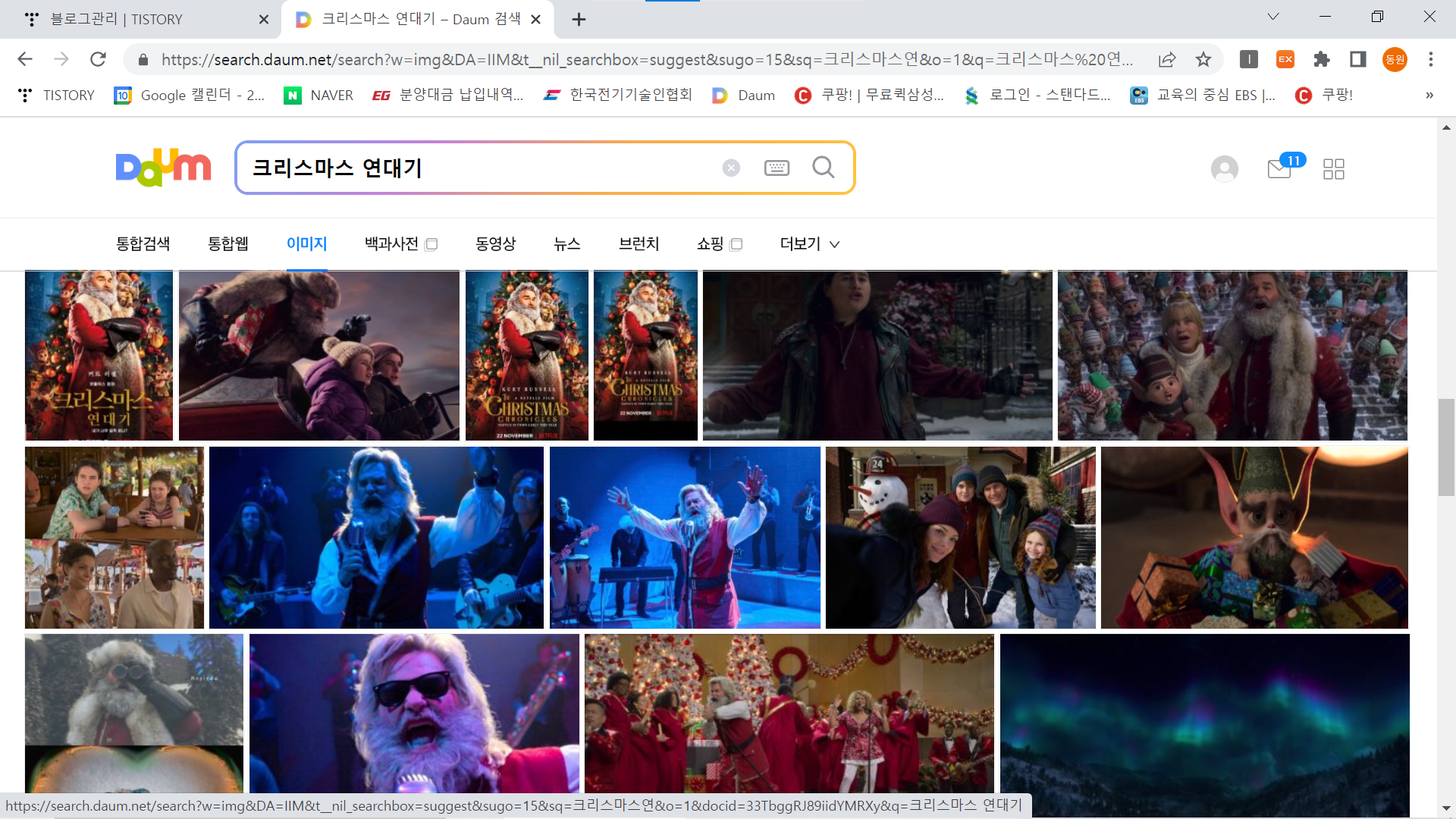Open the virtual keyboard icon in searchbox
This screenshot has width=1456, height=819.
pyautogui.click(x=777, y=168)
